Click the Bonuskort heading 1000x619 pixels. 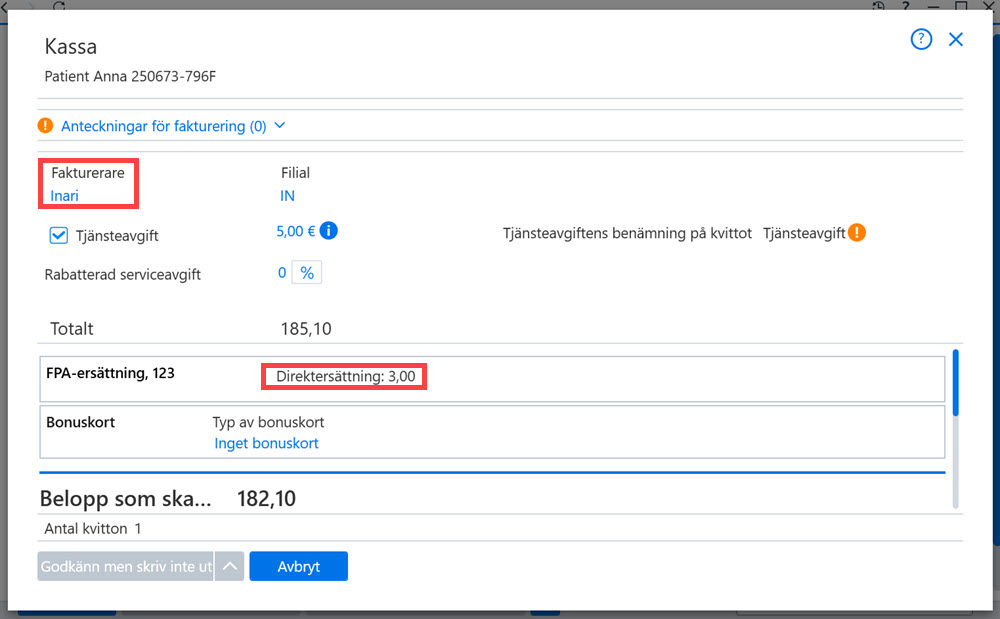point(80,422)
